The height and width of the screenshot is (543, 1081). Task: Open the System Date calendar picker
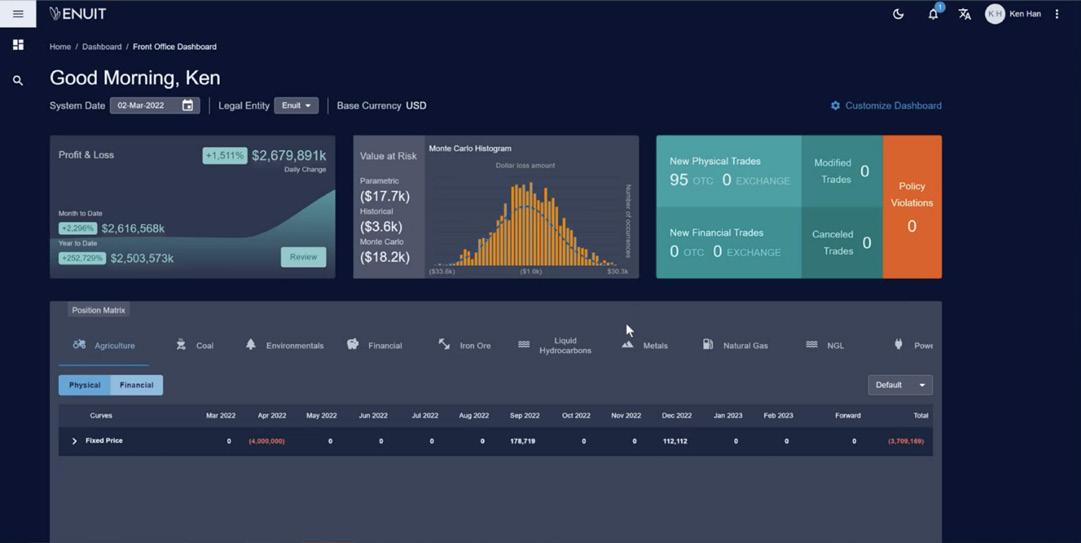click(188, 105)
